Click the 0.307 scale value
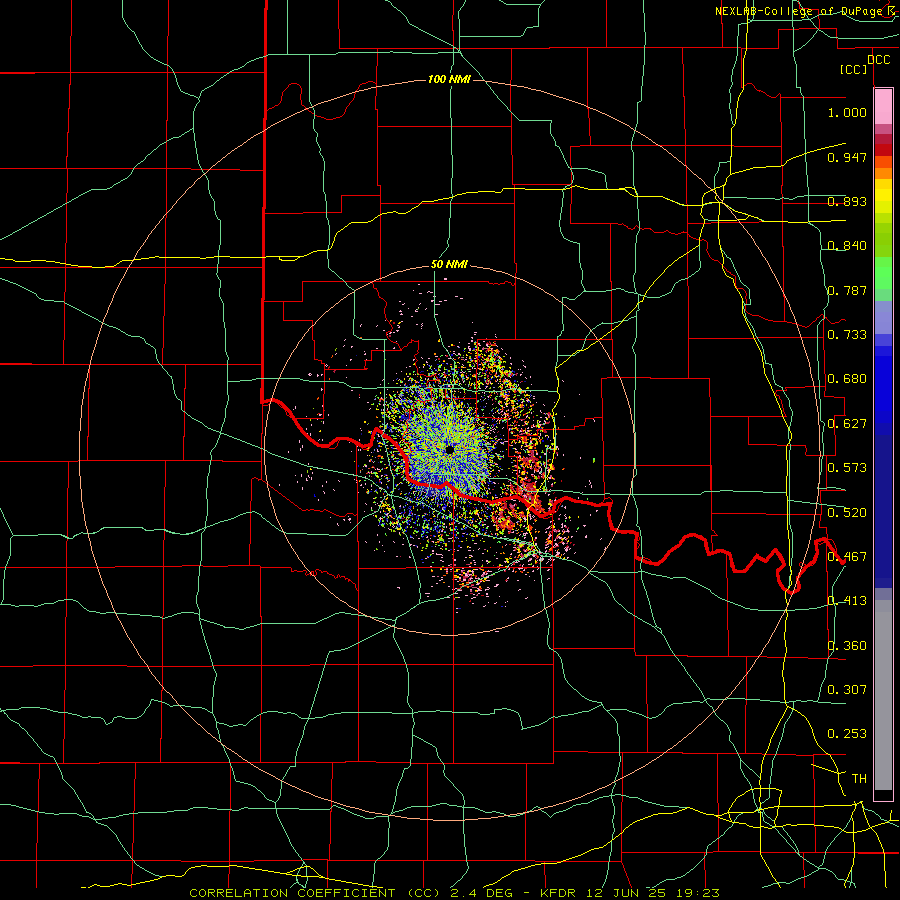This screenshot has height=900, width=900. coord(847,690)
